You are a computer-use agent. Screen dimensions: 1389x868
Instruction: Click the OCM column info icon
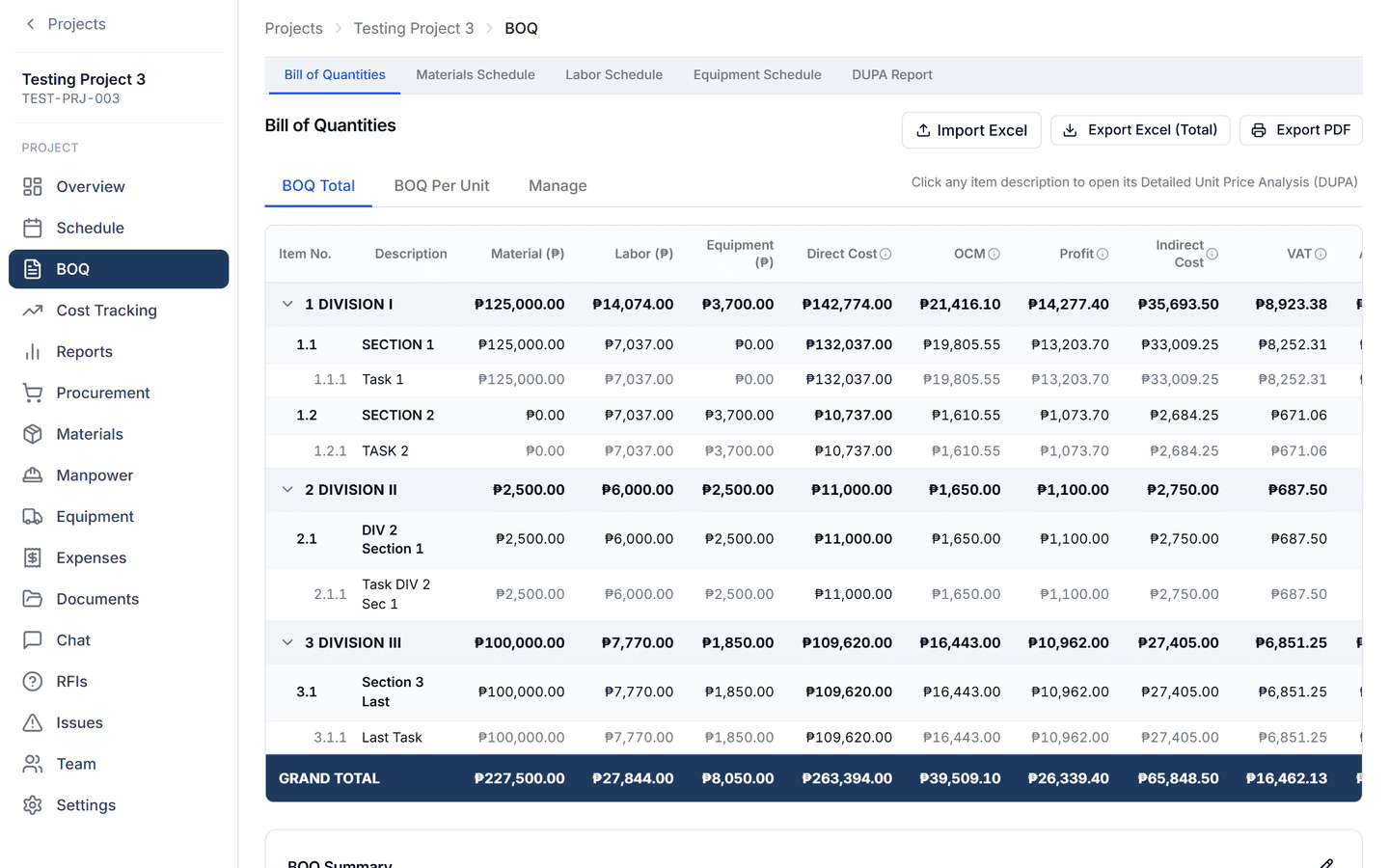(994, 255)
